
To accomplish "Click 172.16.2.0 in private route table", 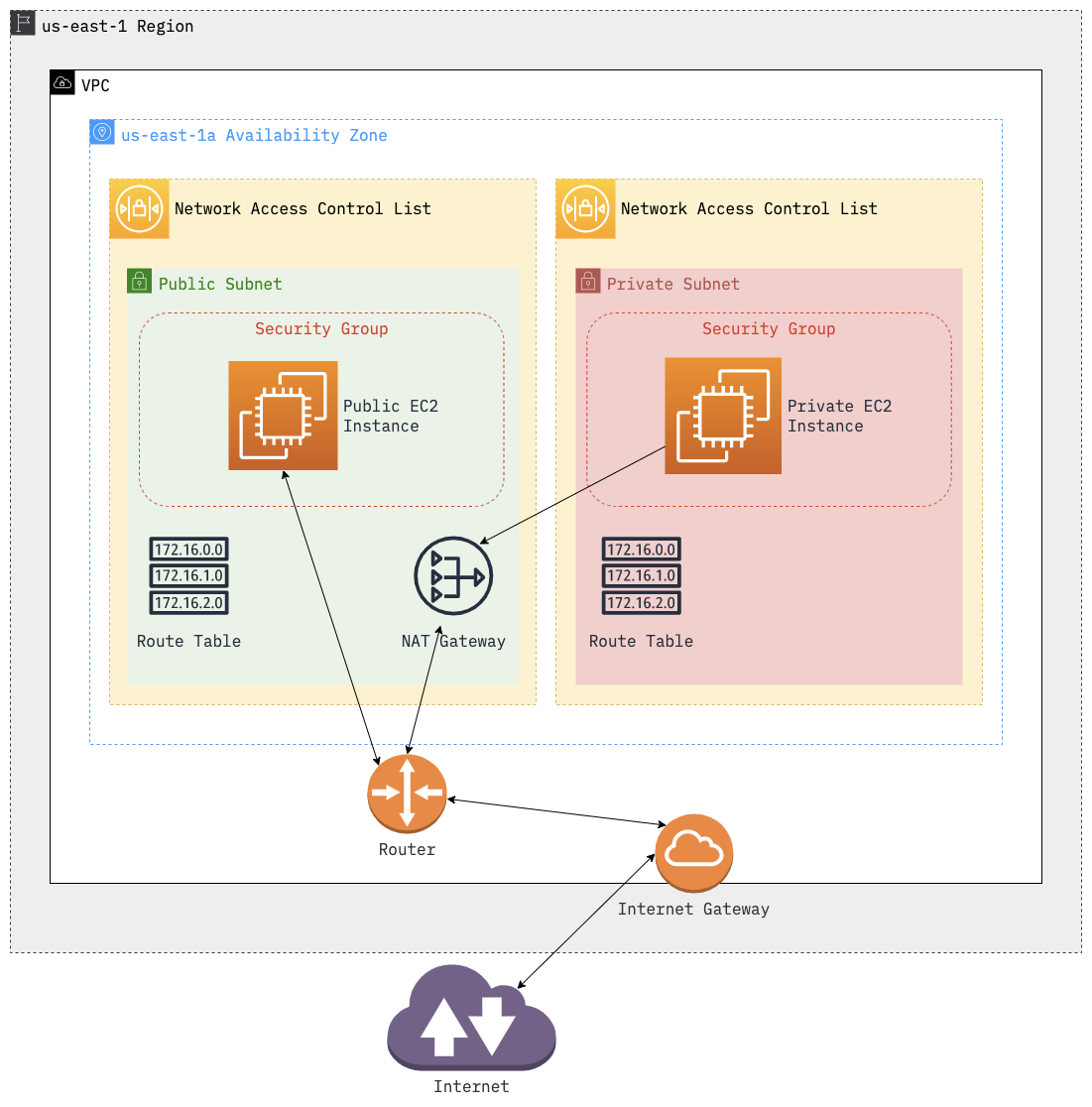I will (x=642, y=602).
